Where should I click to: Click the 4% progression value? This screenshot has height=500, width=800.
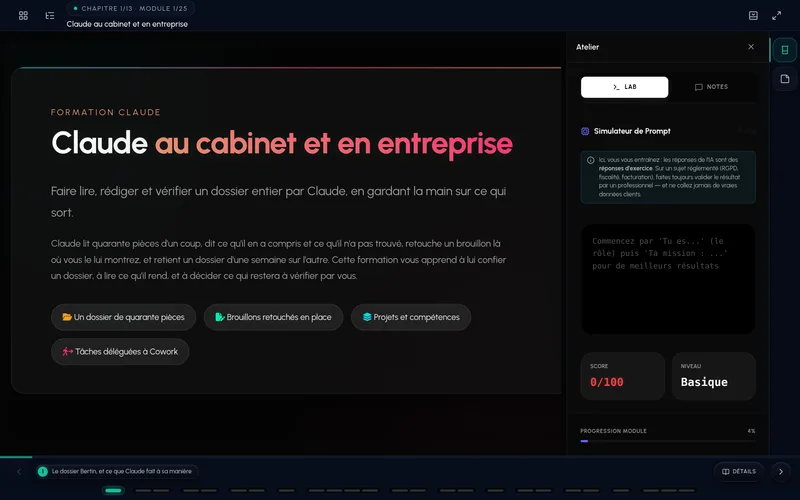[x=751, y=431]
